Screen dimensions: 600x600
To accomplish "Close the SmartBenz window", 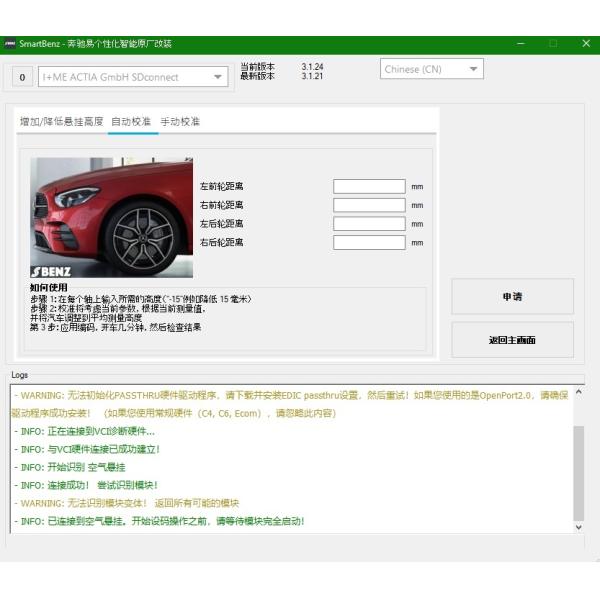I will click(x=586, y=44).
